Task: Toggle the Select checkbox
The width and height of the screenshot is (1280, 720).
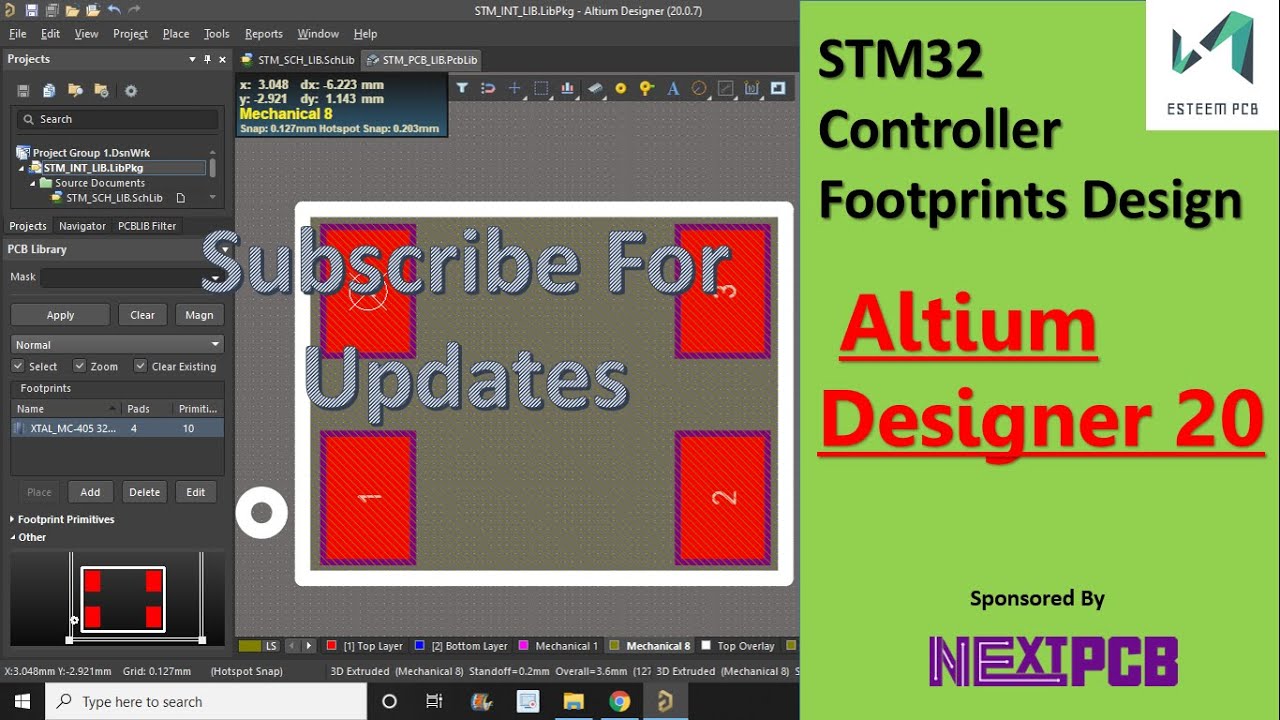Action: tap(17, 366)
